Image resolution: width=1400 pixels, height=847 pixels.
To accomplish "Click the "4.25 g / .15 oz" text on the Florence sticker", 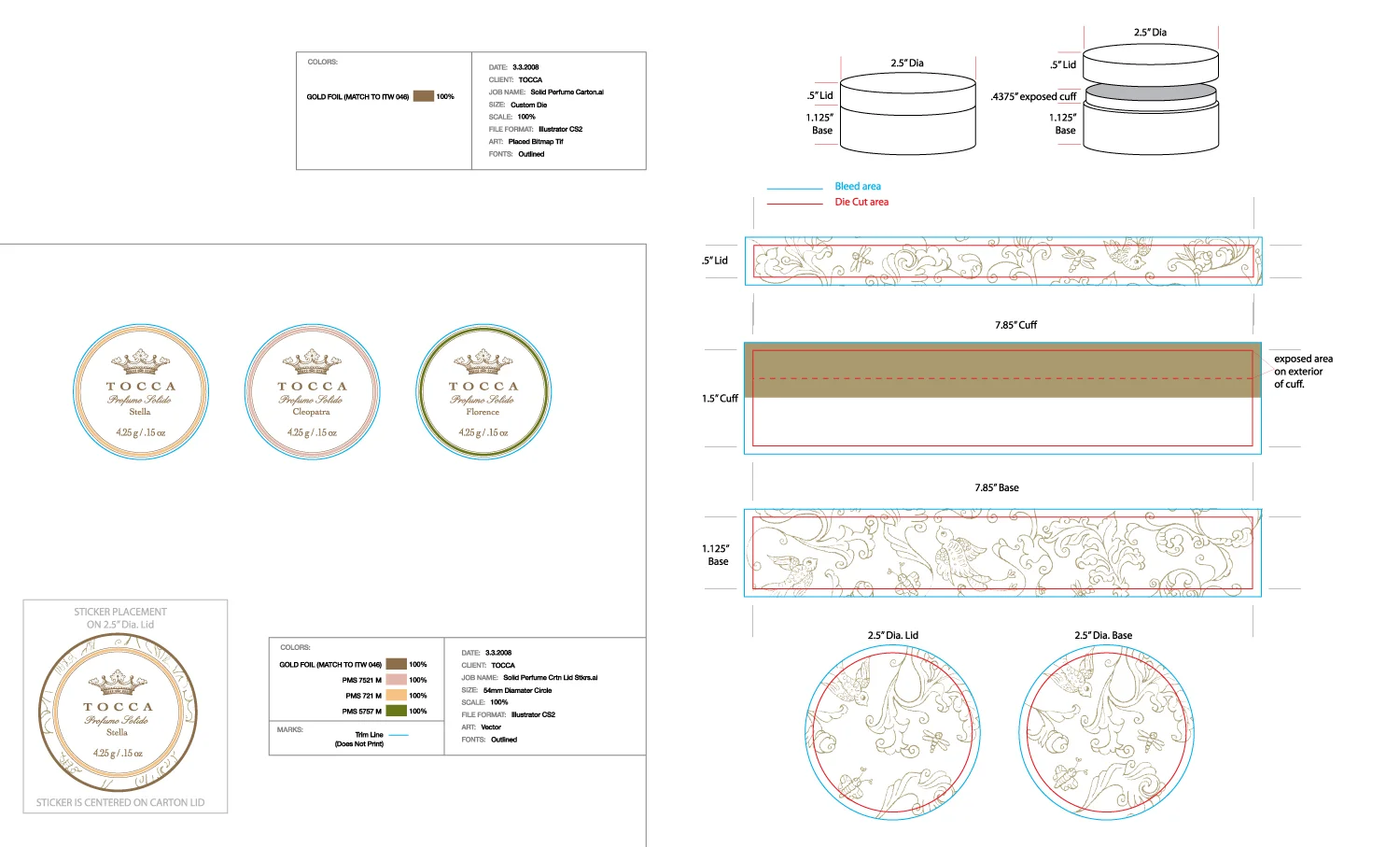I will point(483,432).
